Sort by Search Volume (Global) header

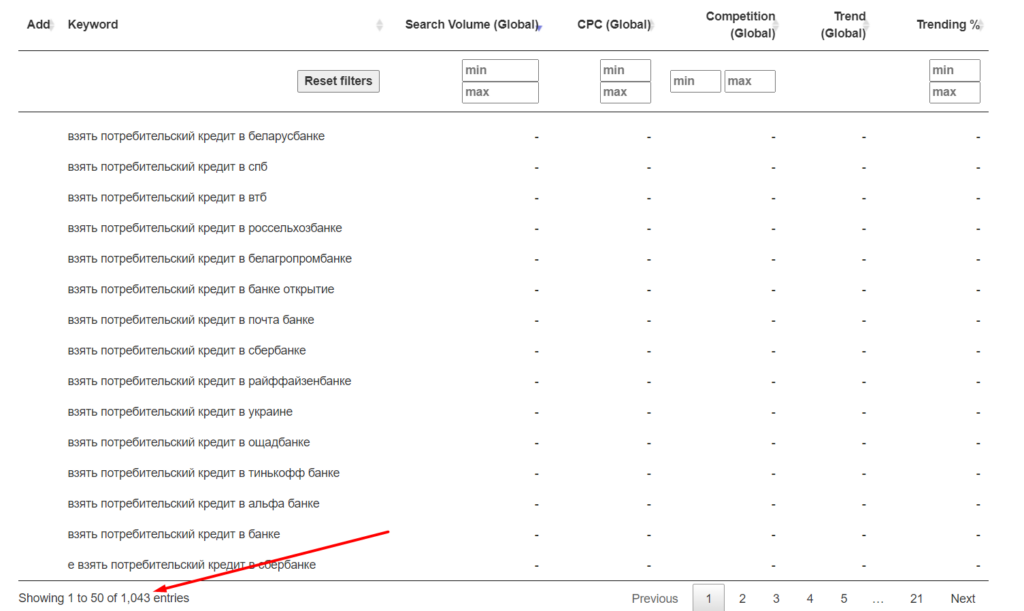tap(471, 25)
